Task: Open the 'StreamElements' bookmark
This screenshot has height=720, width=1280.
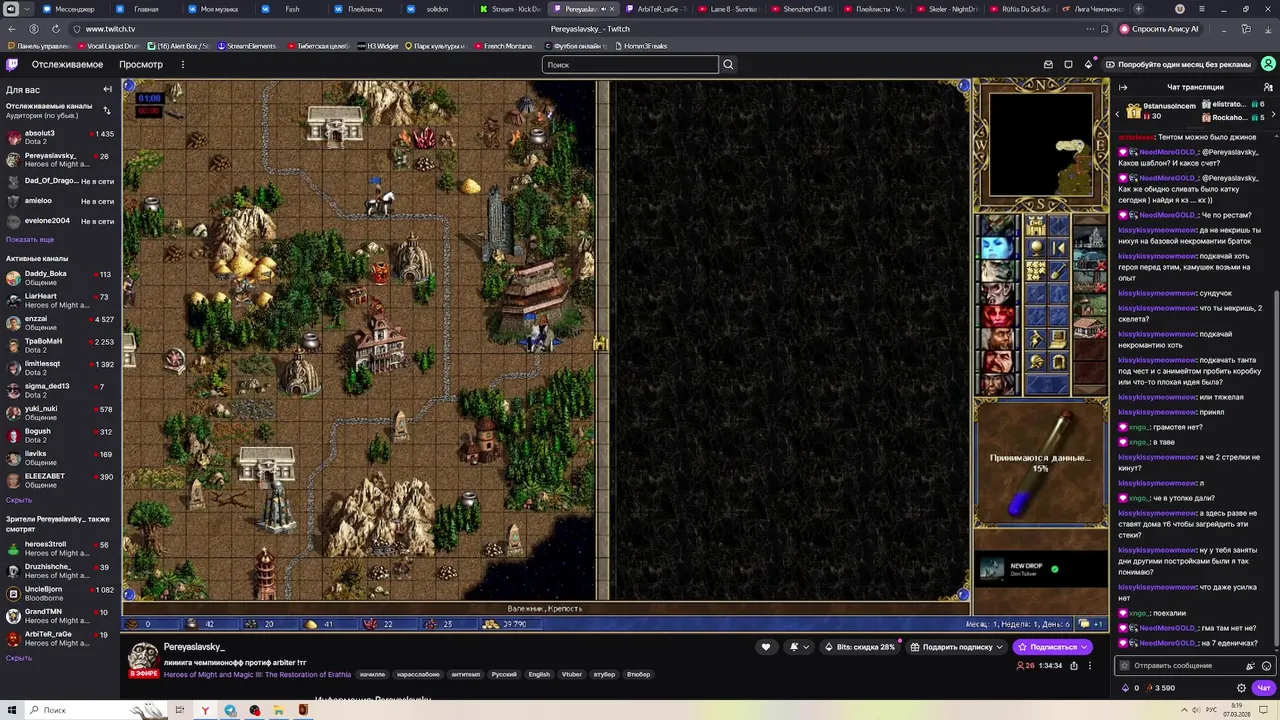Action: [246, 46]
